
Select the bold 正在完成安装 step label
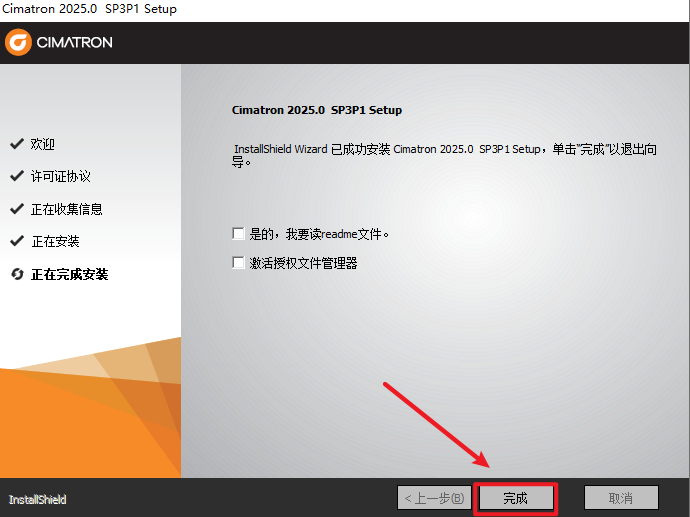coord(69,274)
